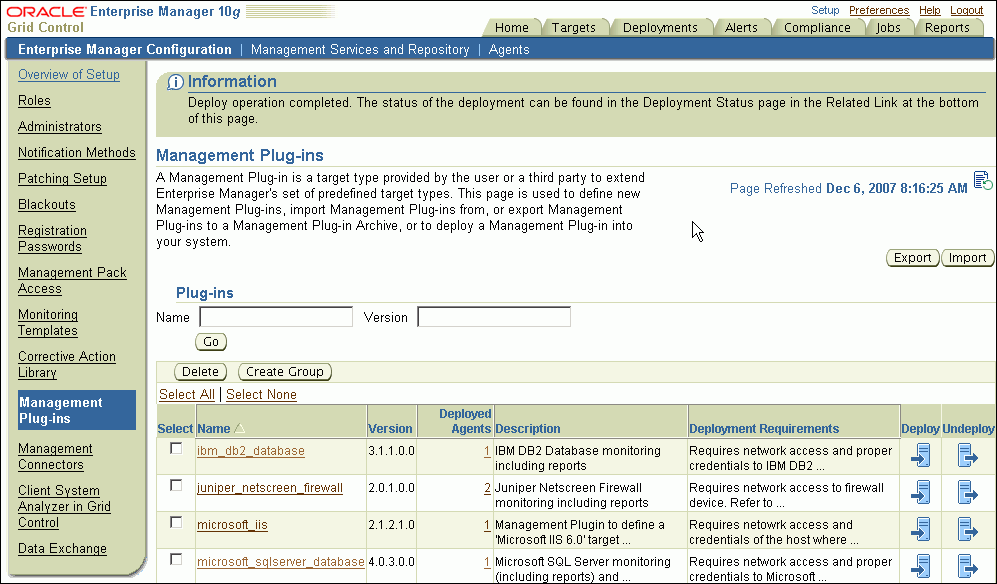Select the microsoft_iis row checkbox

176,523
